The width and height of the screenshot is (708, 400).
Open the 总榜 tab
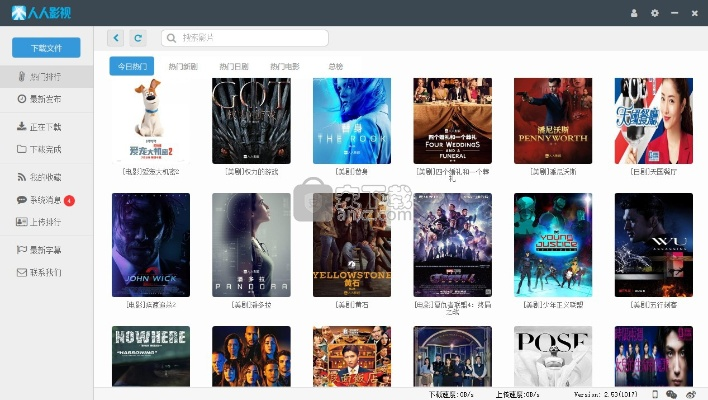(x=335, y=67)
